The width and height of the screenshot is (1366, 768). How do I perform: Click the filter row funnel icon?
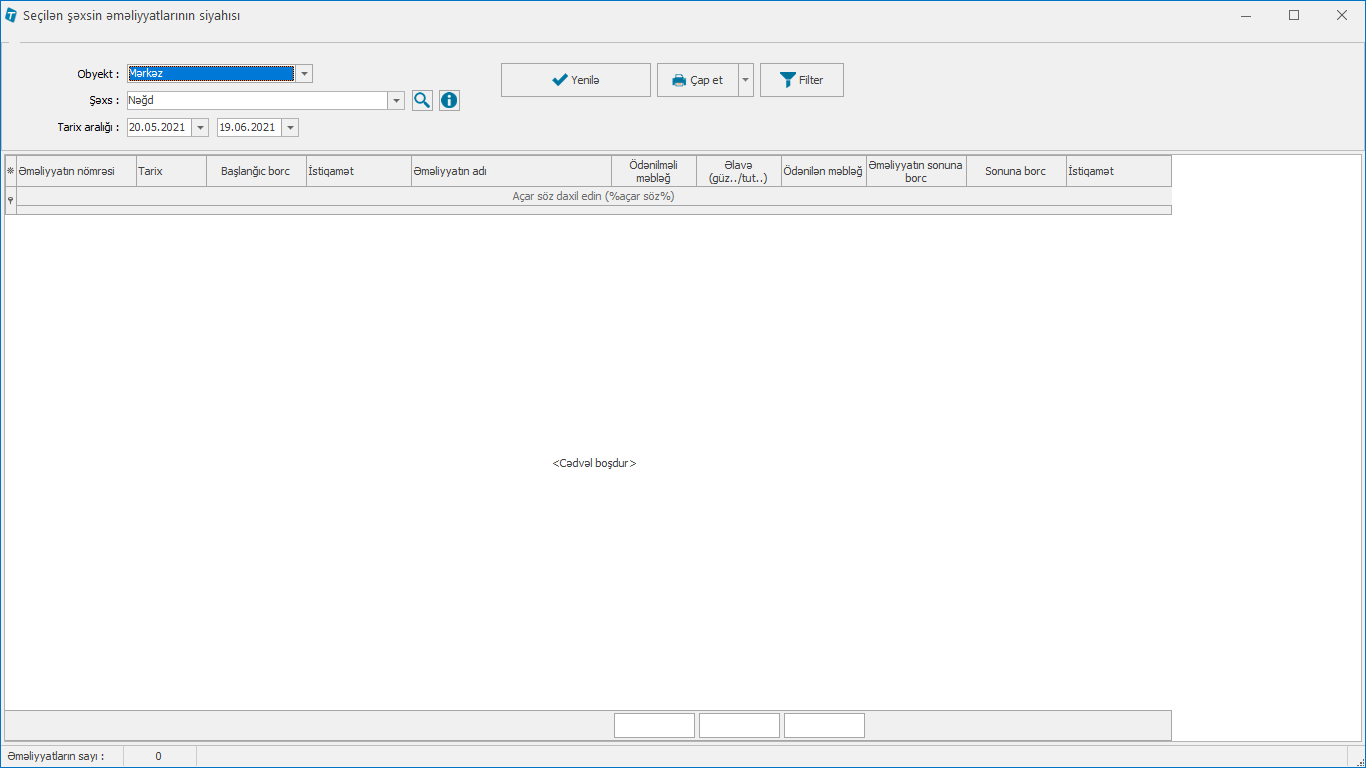coord(10,200)
